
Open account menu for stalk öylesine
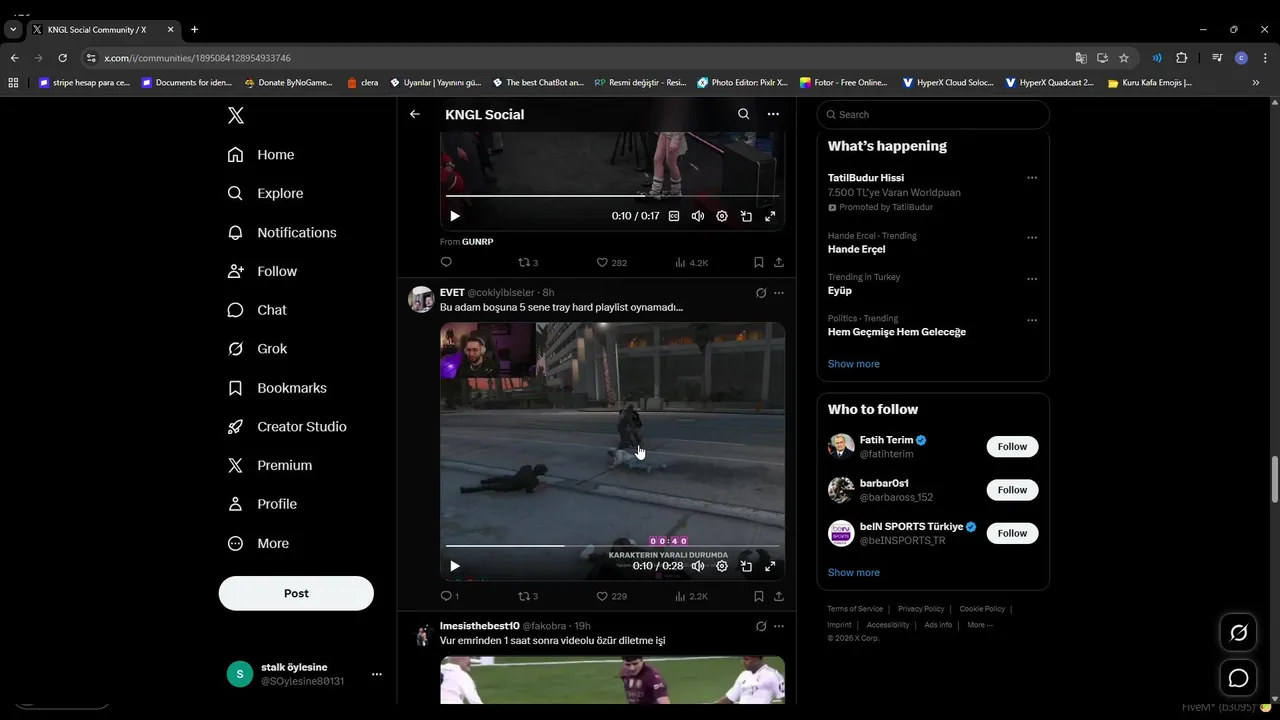click(x=376, y=674)
